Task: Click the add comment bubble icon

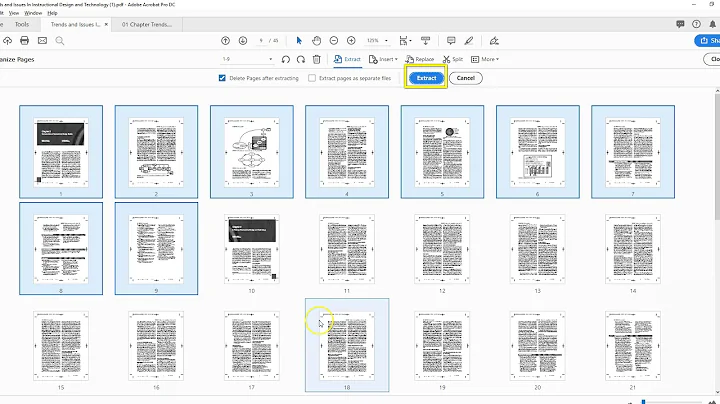Action: click(451, 41)
